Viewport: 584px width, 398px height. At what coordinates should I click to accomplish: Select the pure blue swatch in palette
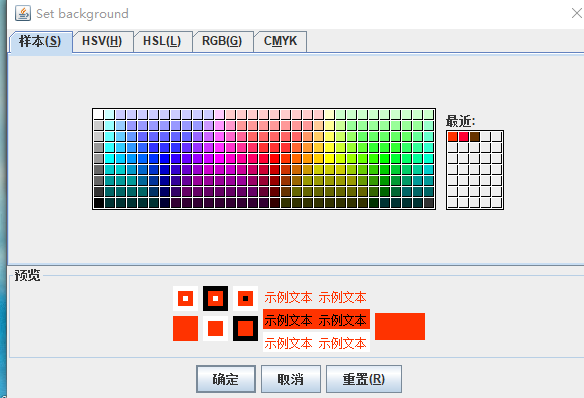165,159
